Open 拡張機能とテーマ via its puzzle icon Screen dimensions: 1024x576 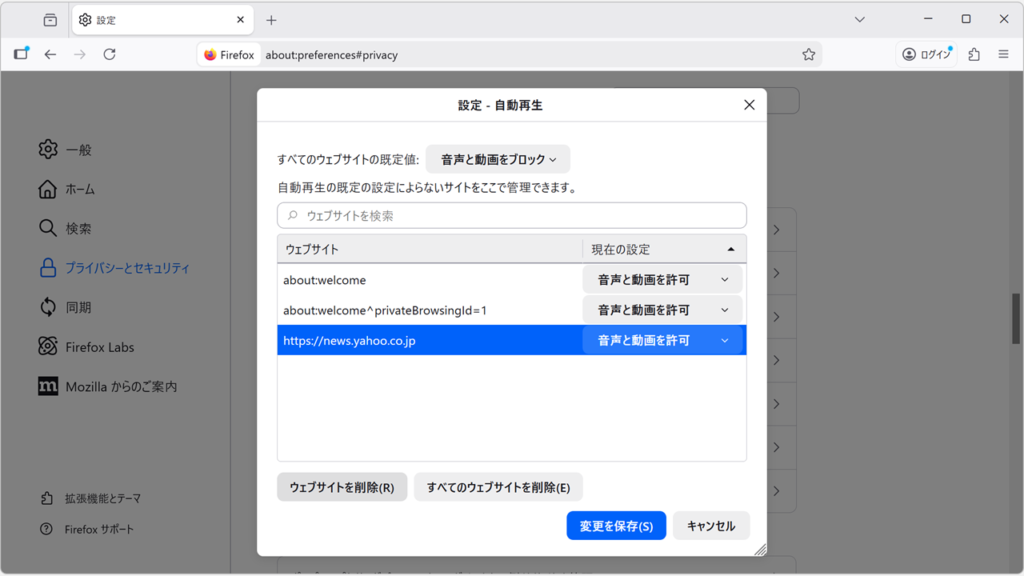48,497
